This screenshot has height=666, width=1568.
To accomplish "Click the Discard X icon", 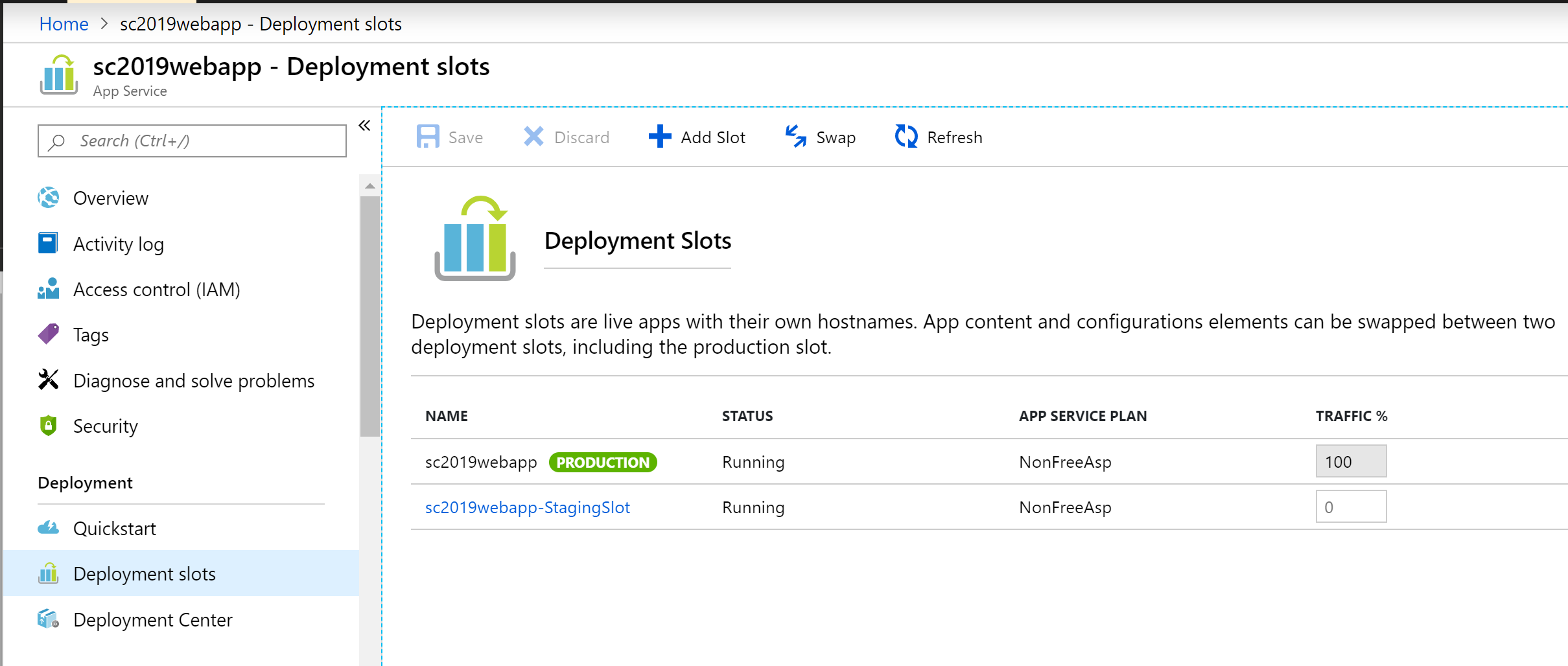I will coord(533,137).
